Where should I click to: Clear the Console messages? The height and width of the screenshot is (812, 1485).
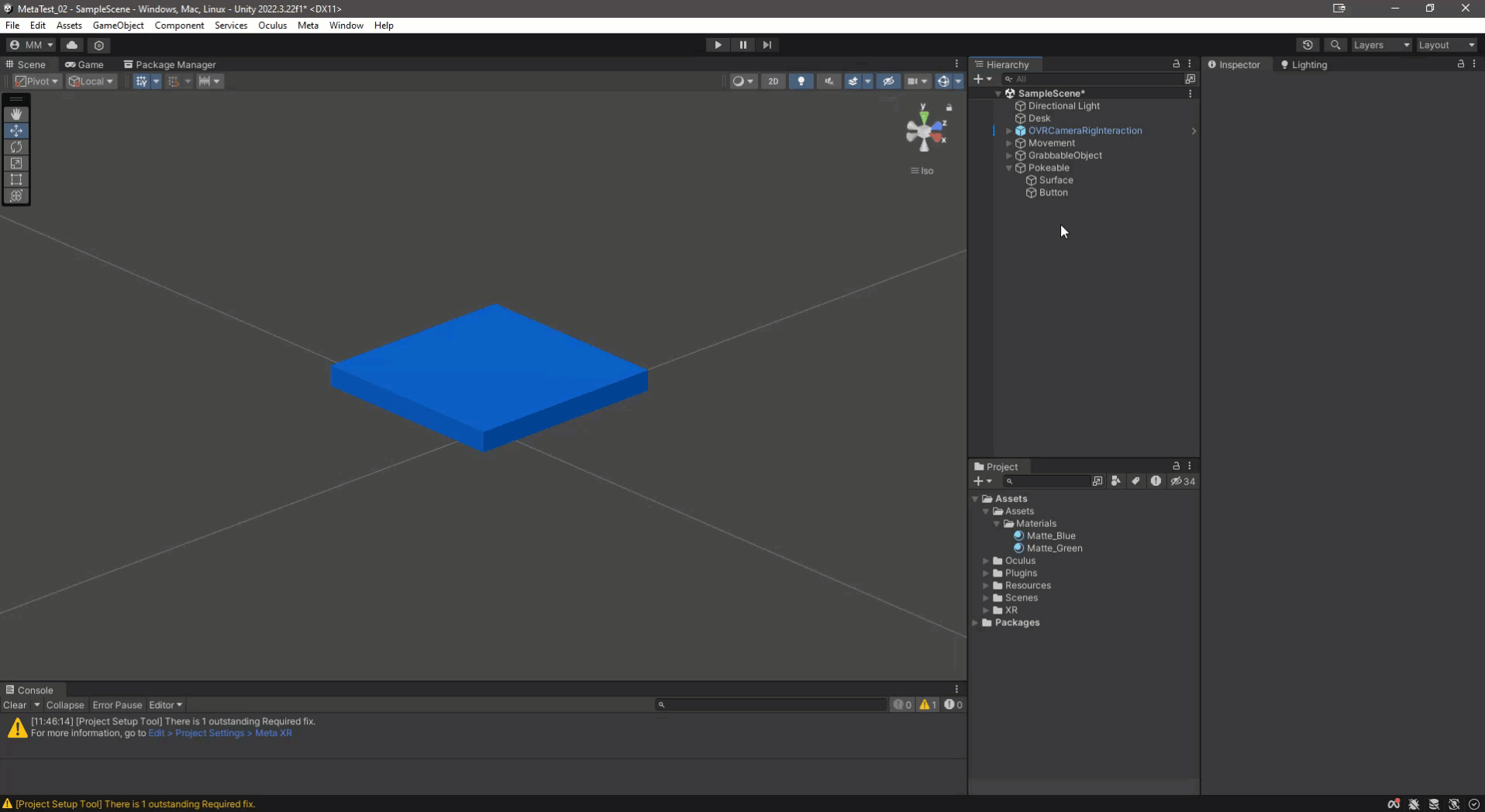(x=15, y=705)
